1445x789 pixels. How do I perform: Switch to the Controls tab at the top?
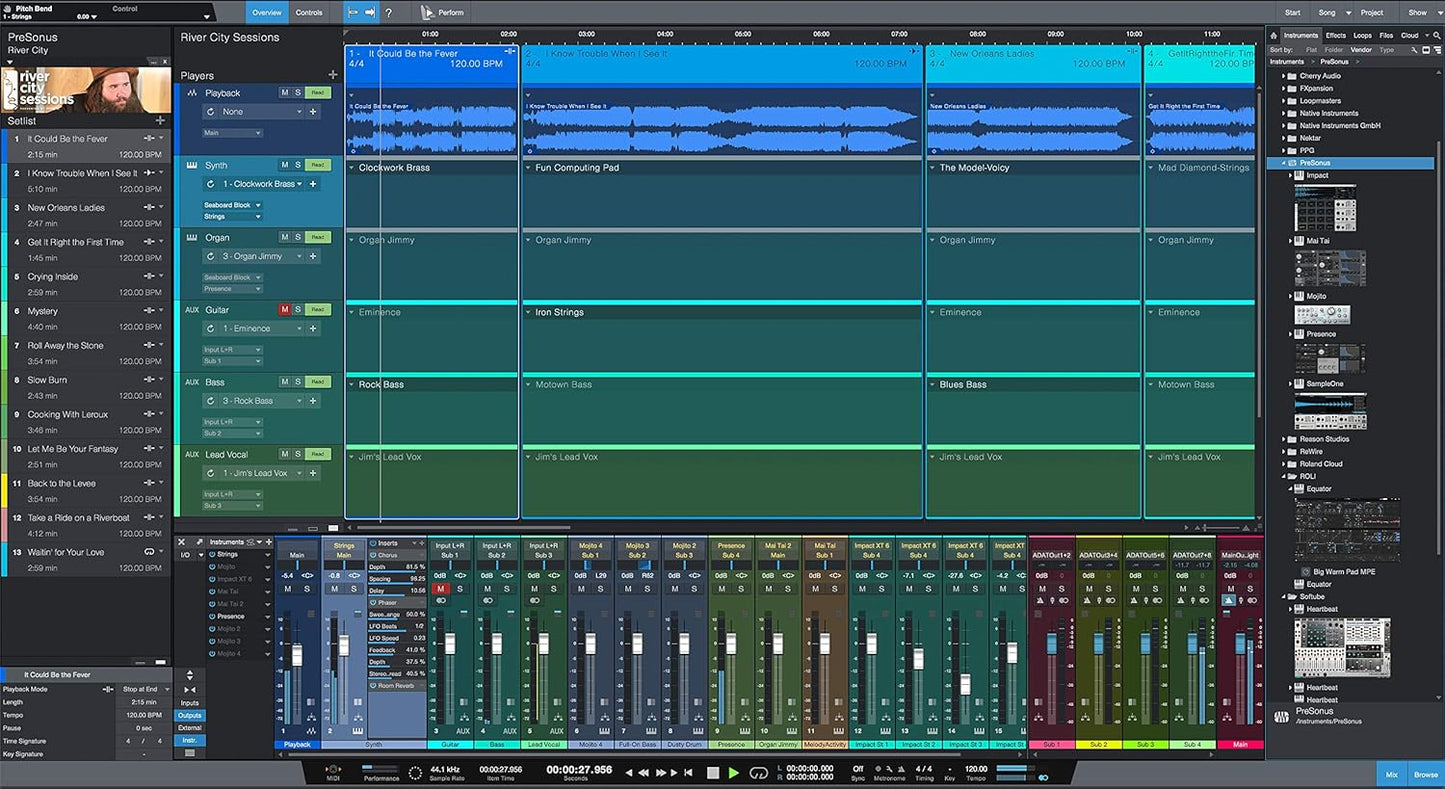310,12
